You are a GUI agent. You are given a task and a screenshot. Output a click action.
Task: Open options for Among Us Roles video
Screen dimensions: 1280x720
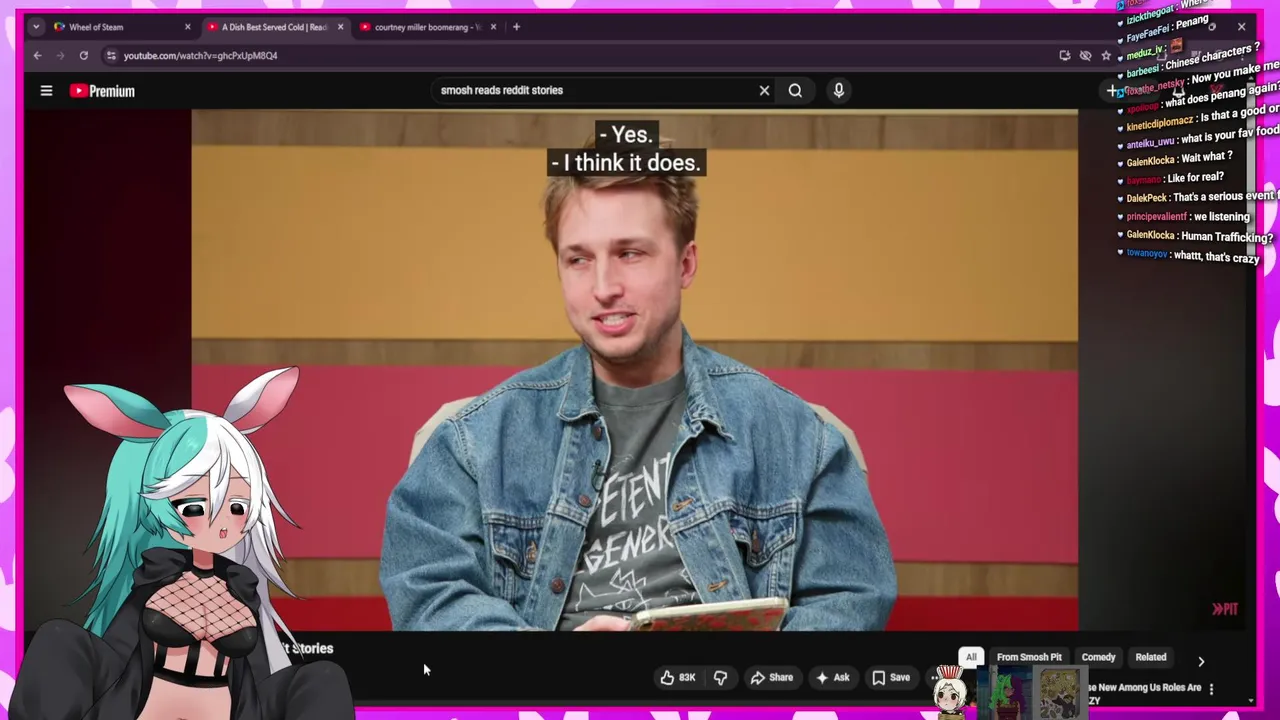click(1211, 689)
